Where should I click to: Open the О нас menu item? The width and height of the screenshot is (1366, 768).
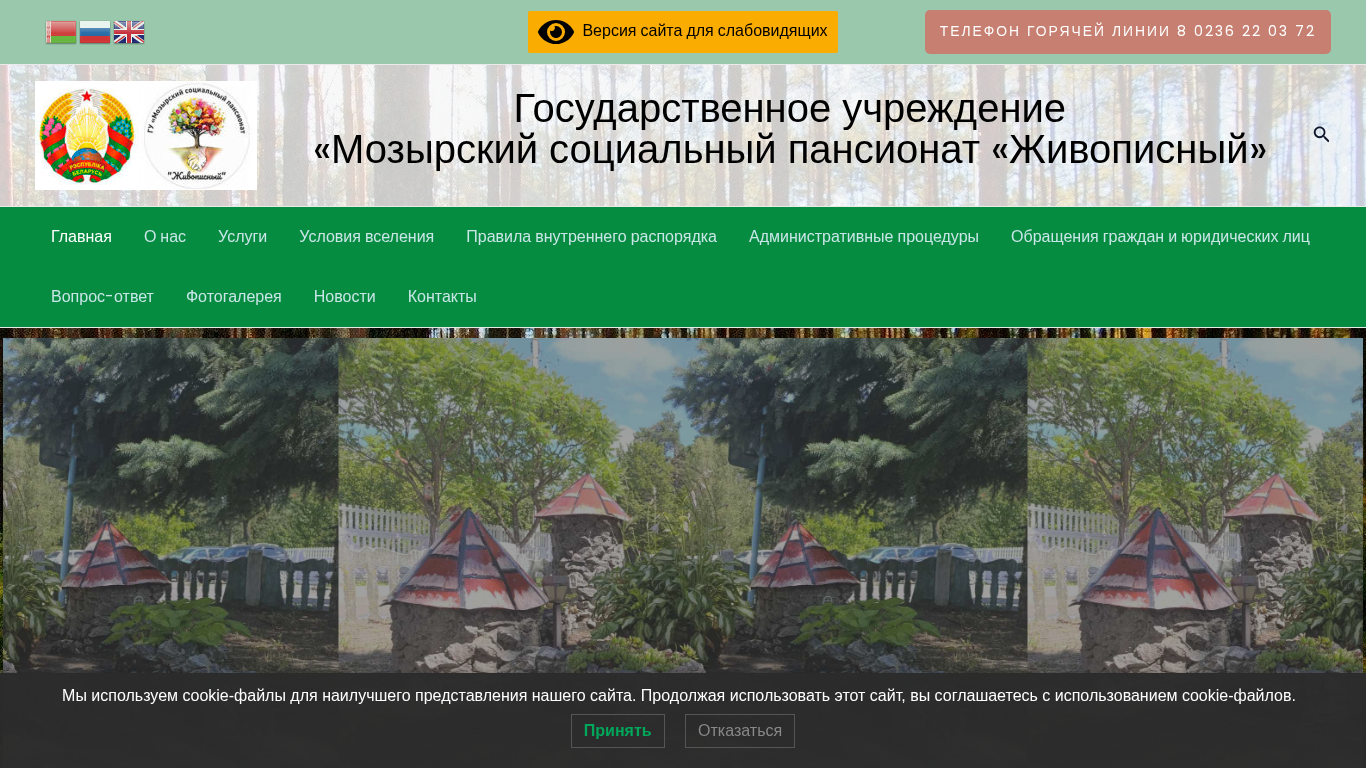coord(165,237)
